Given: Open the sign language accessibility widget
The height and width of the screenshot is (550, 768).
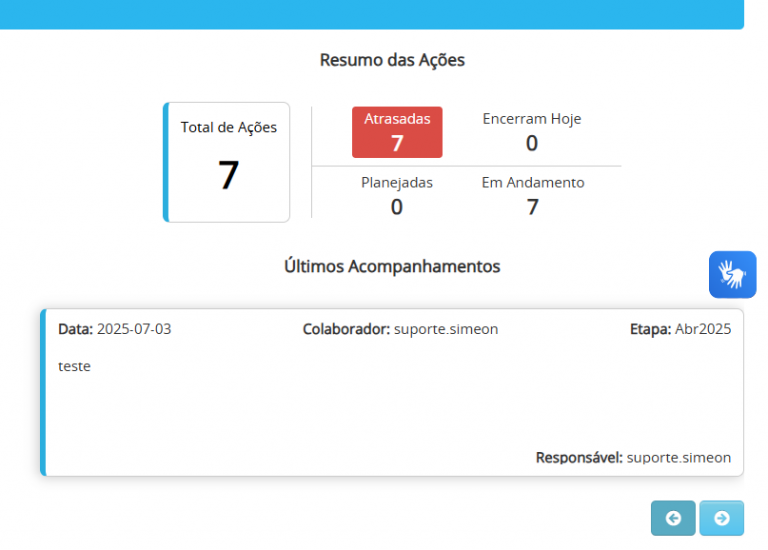Looking at the screenshot, I should point(732,274).
